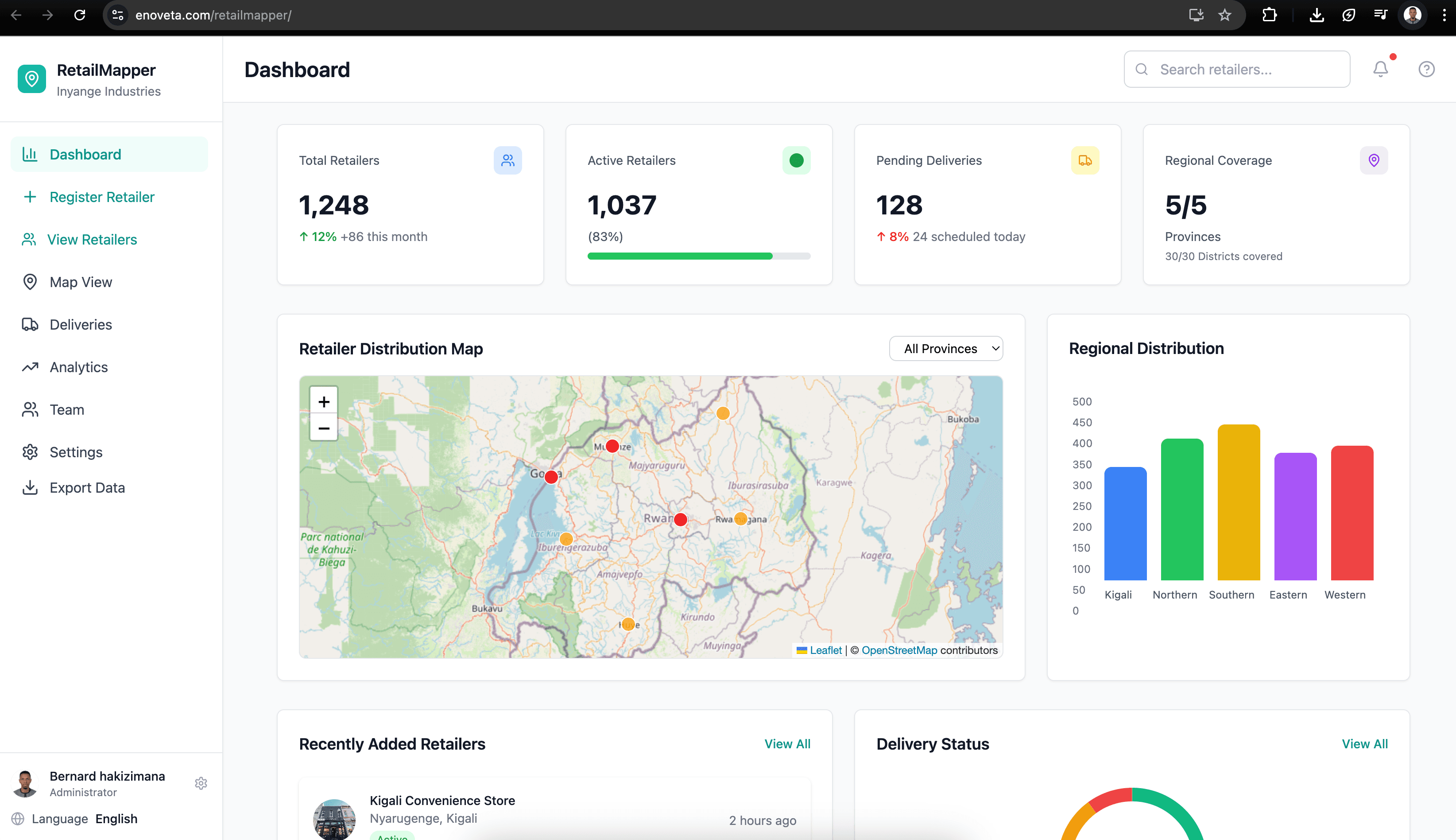Viewport: 1456px width, 840px height.
Task: Open the Deliveries section
Action: (109, 324)
